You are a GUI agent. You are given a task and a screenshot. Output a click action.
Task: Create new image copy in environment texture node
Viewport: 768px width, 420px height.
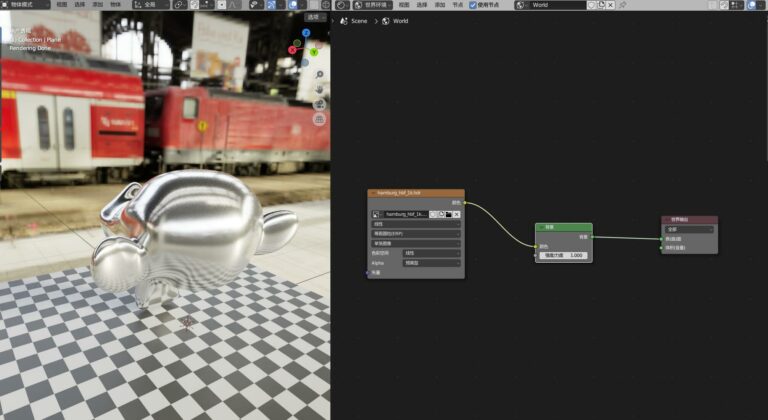(441, 214)
